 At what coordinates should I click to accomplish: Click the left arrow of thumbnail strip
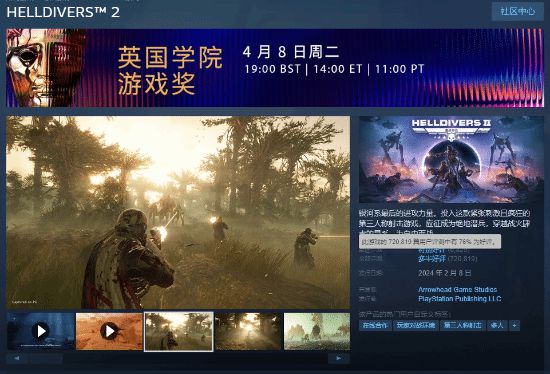pyautogui.click(x=17, y=358)
